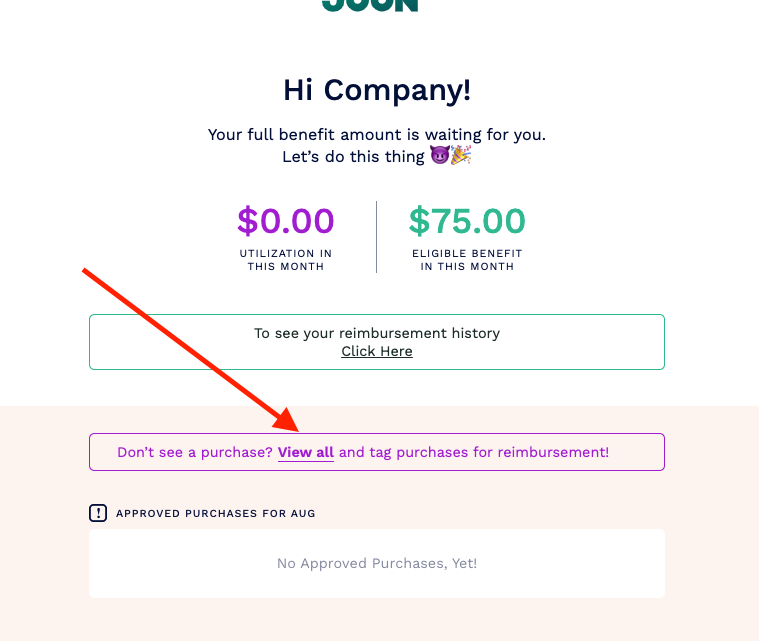The width and height of the screenshot is (759, 641).
Task: Click the party popper emoji
Action: point(461,156)
